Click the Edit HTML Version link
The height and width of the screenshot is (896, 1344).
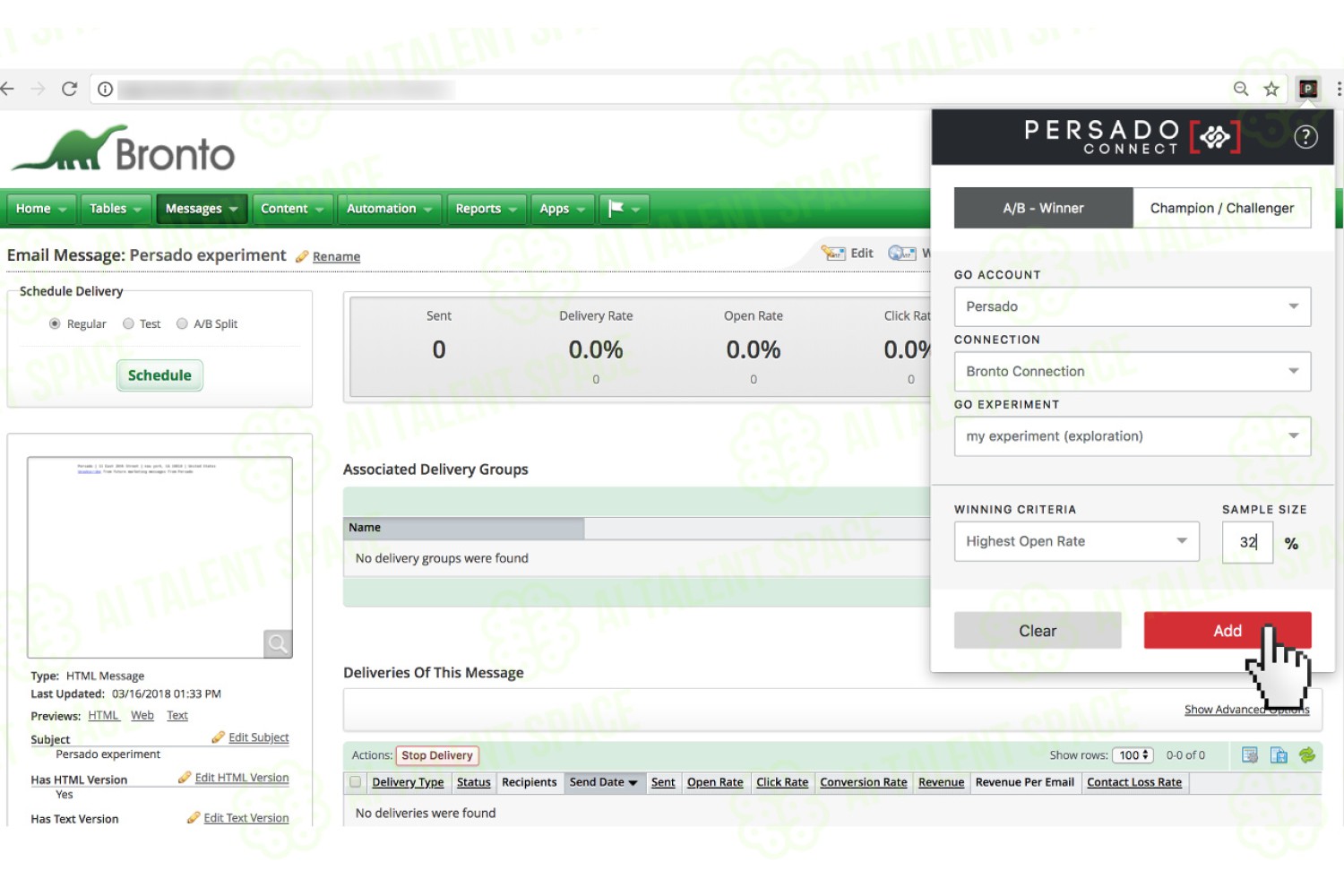coord(242,778)
